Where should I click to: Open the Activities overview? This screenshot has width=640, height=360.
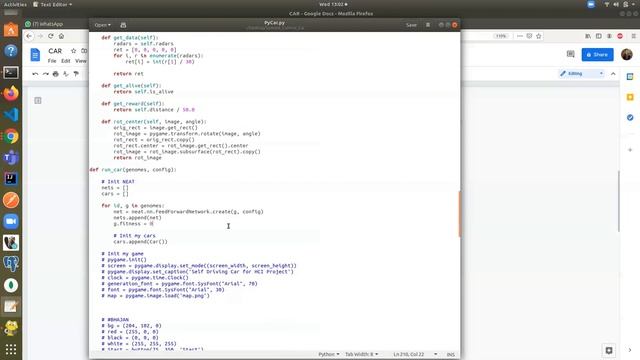(15, 4)
